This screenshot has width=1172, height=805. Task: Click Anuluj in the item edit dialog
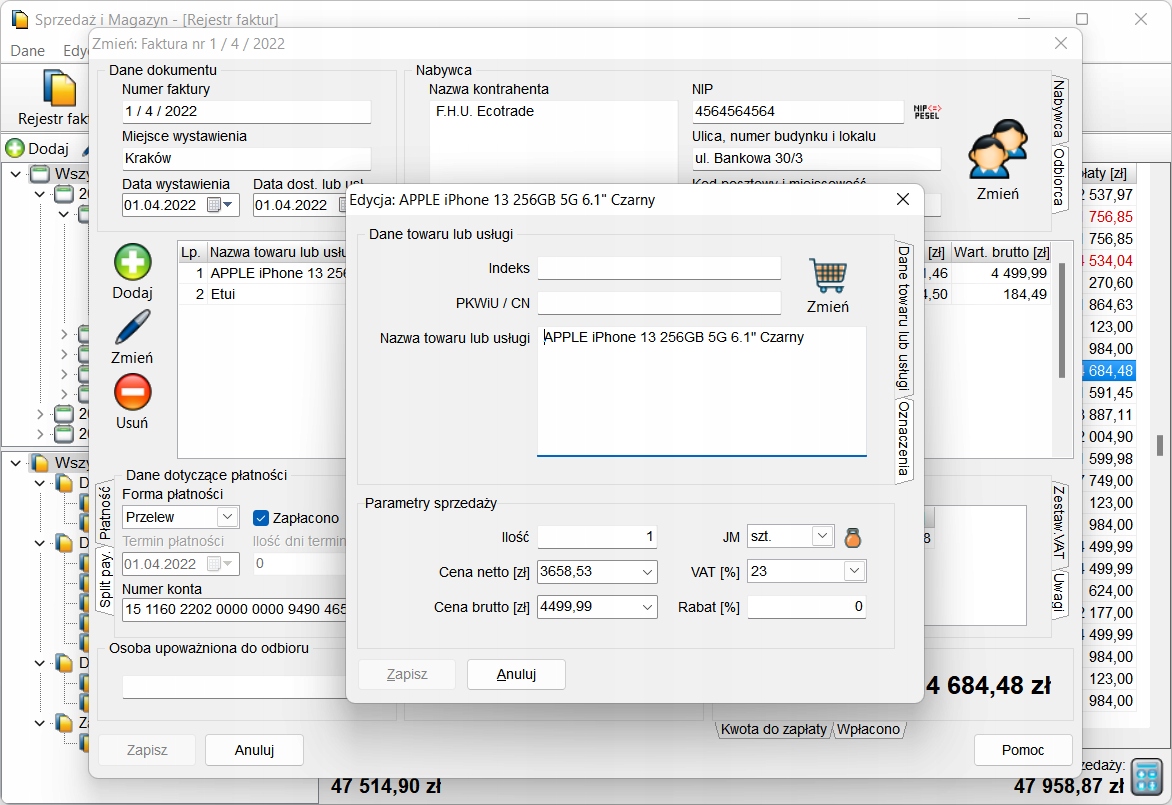tap(516, 674)
